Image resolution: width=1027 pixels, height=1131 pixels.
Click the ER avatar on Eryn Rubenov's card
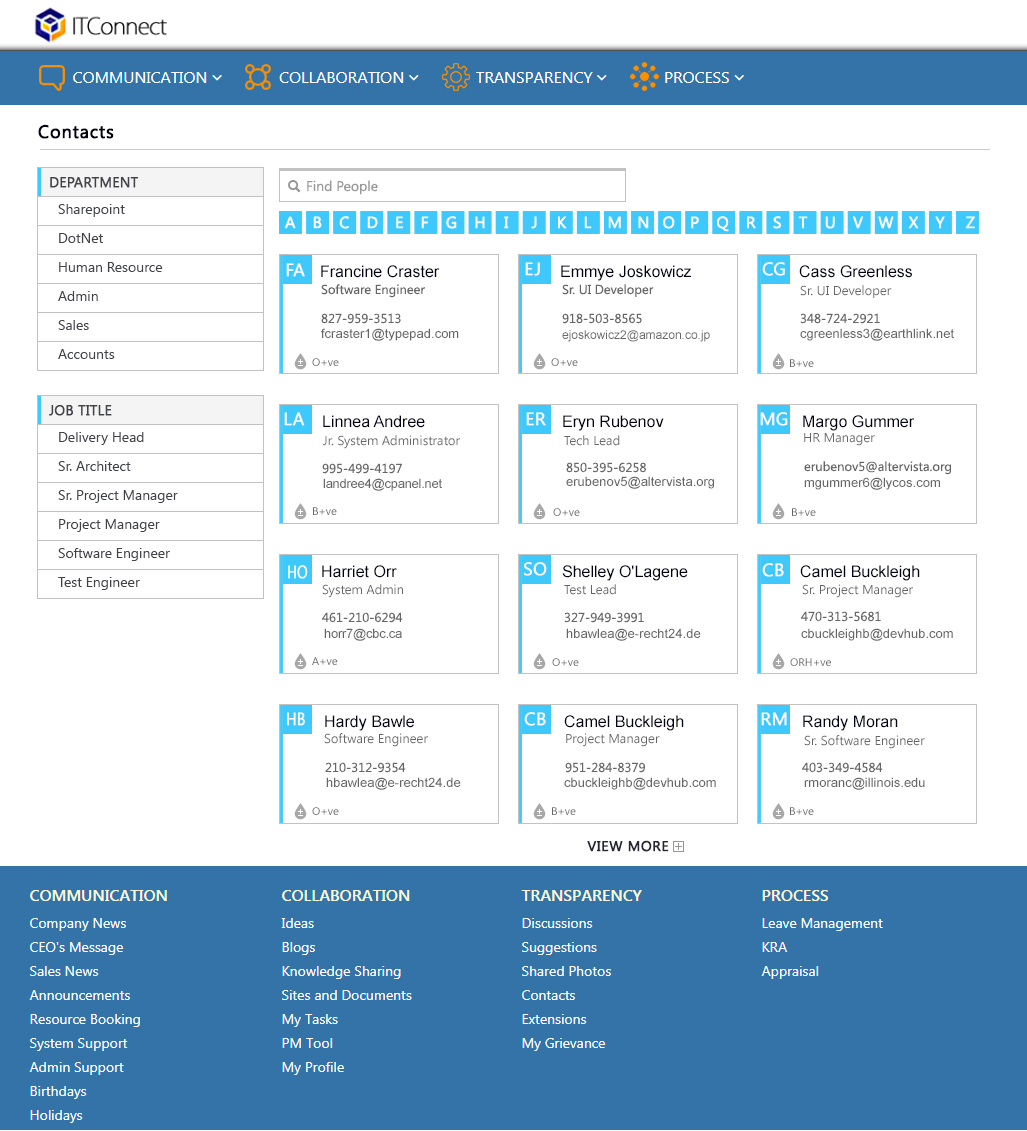534,420
